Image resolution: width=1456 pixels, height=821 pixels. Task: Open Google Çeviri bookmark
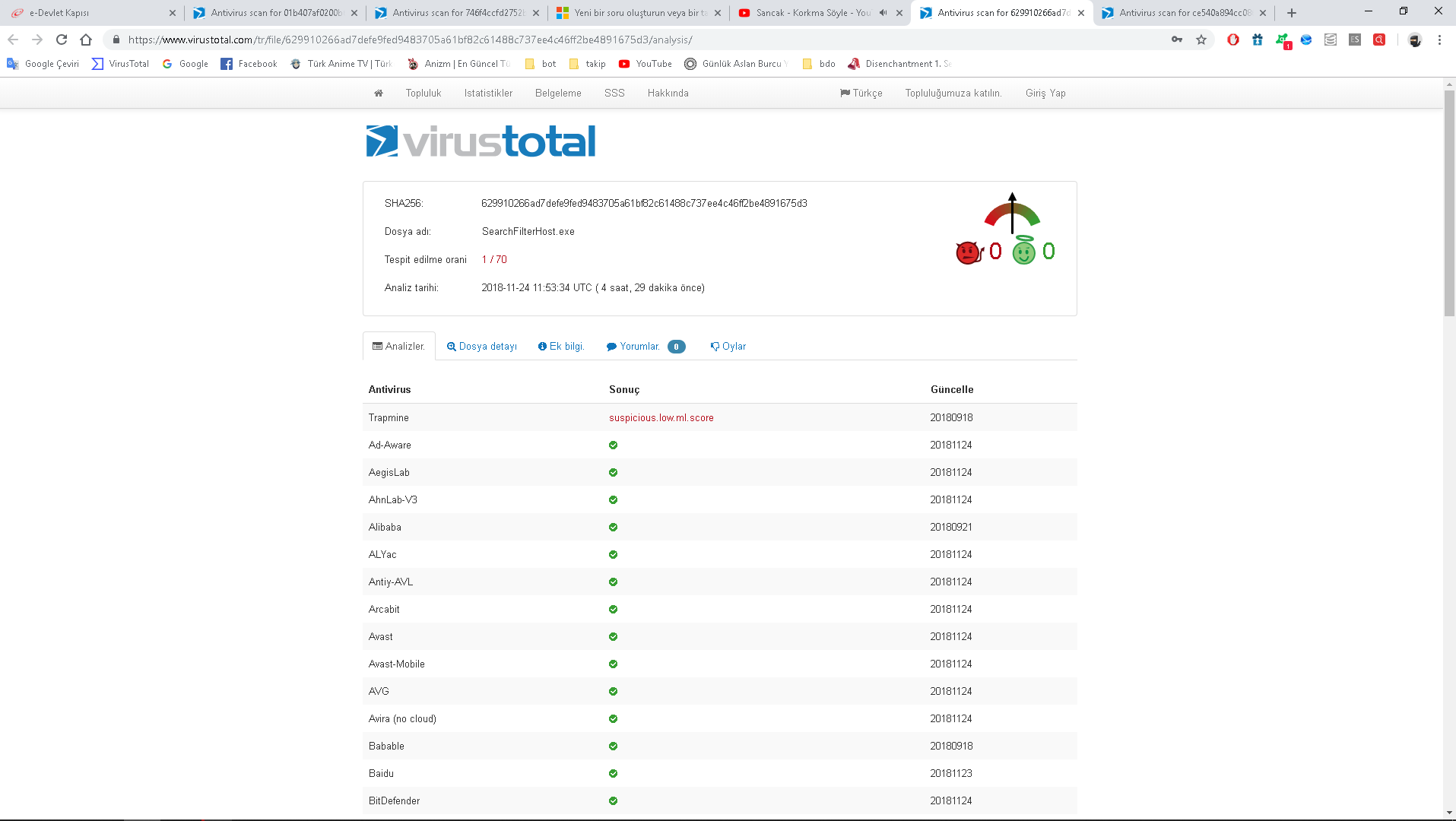point(43,64)
